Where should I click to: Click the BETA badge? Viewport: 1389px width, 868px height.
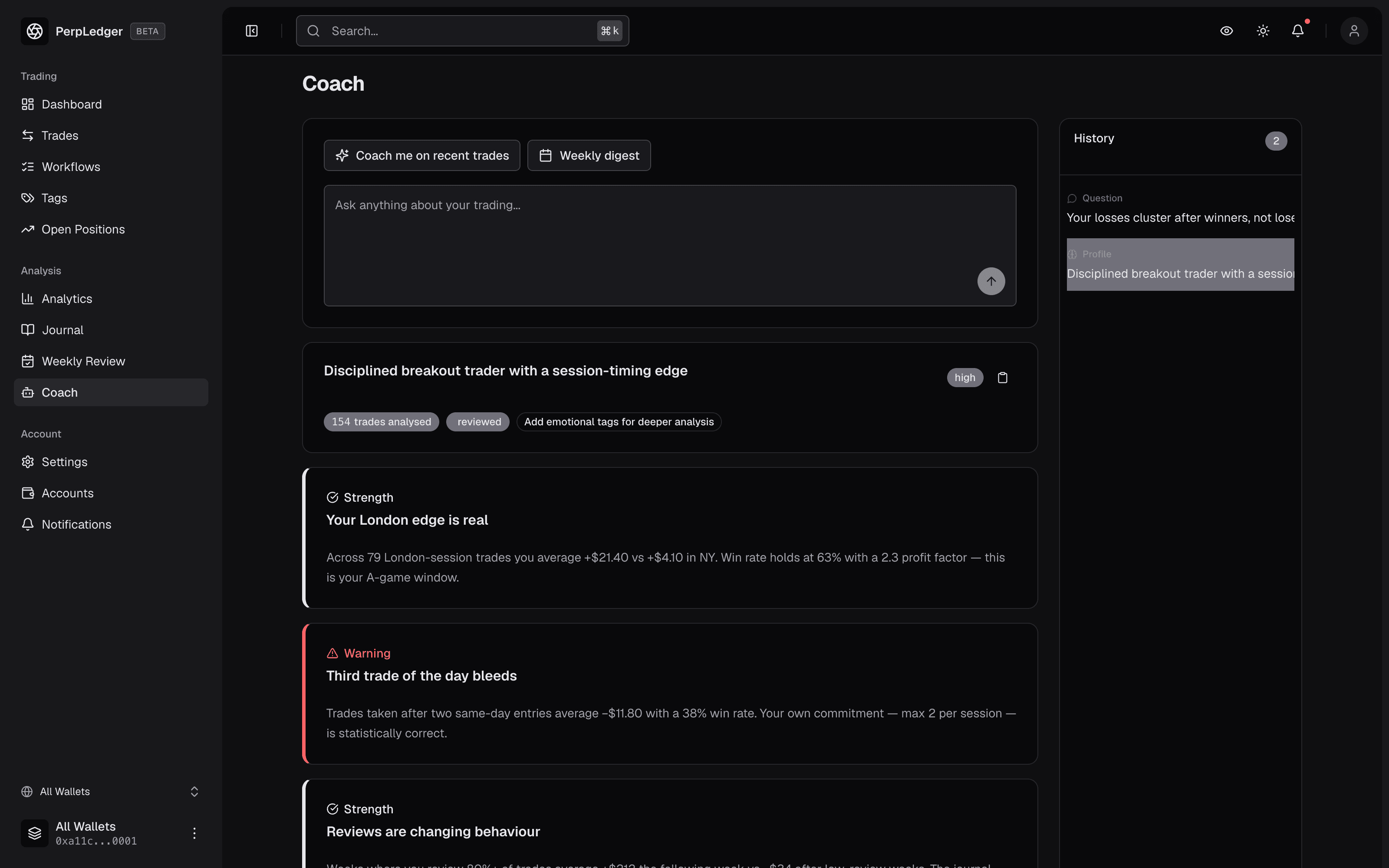point(148,31)
